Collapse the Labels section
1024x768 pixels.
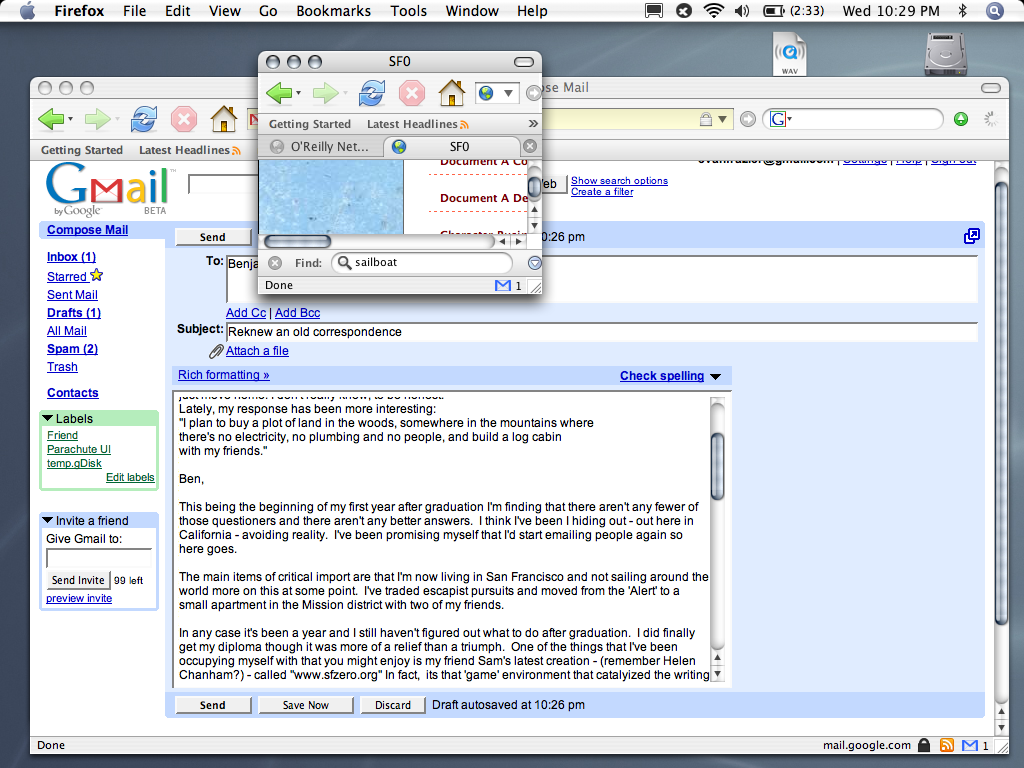(48, 418)
